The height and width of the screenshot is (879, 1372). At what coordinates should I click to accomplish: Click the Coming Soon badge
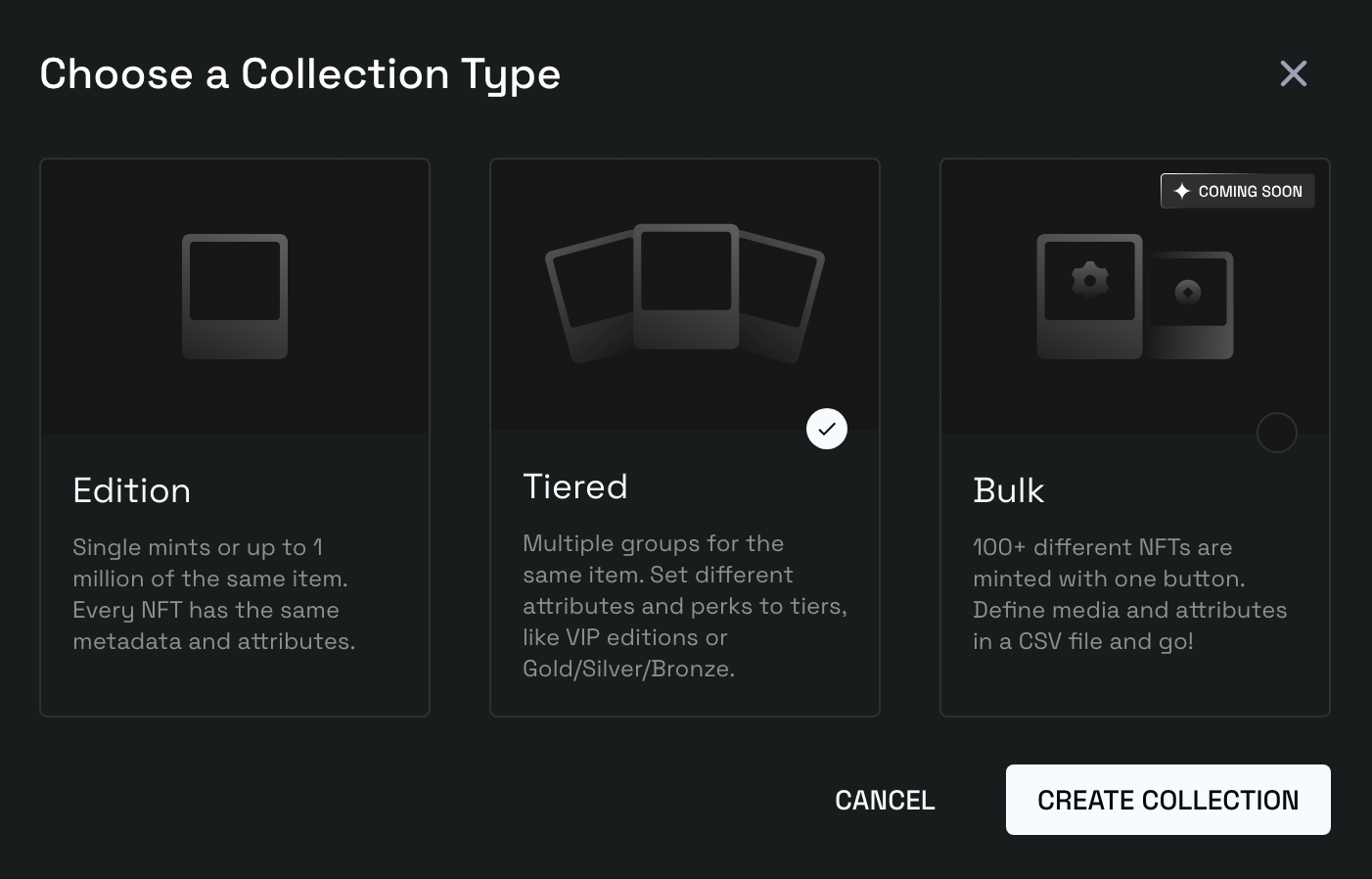(x=1238, y=191)
